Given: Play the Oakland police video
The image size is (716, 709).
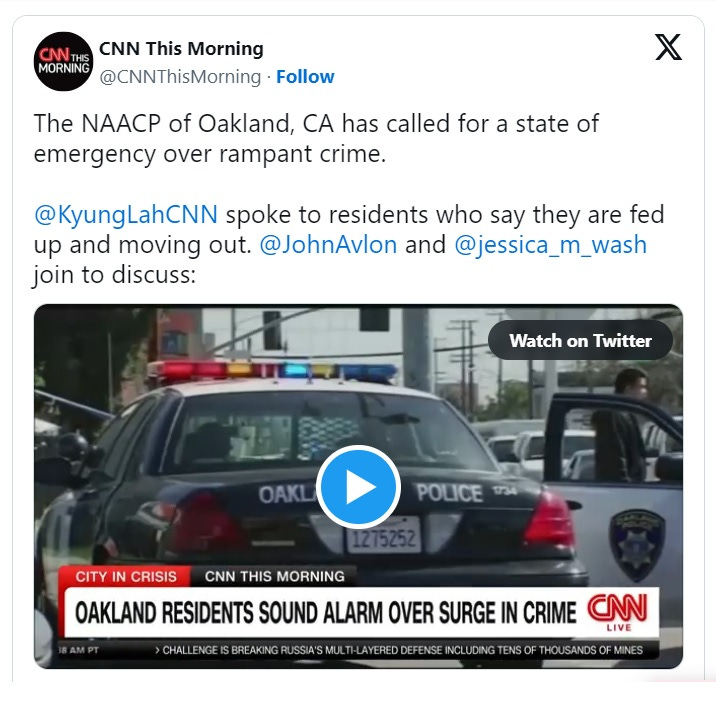Looking at the screenshot, I should 358,487.
